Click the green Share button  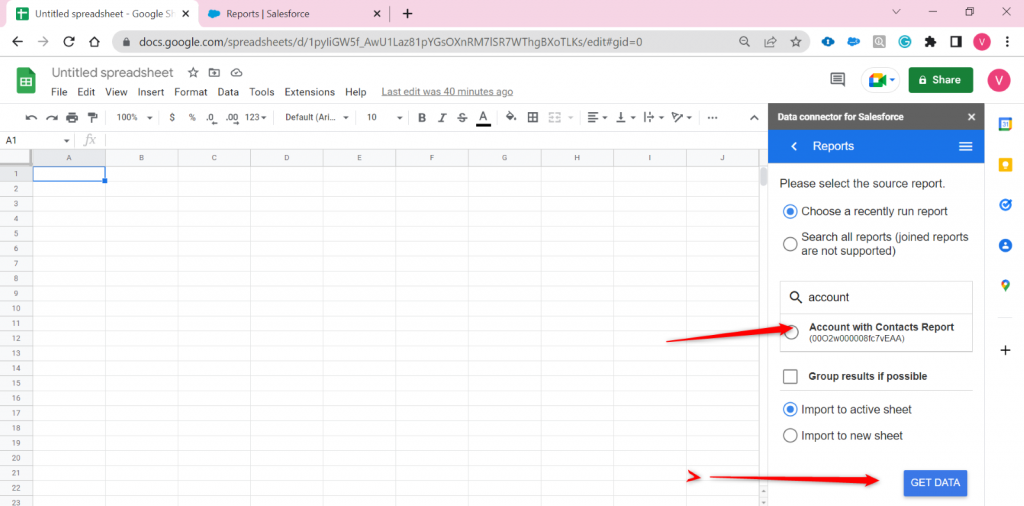coord(940,80)
